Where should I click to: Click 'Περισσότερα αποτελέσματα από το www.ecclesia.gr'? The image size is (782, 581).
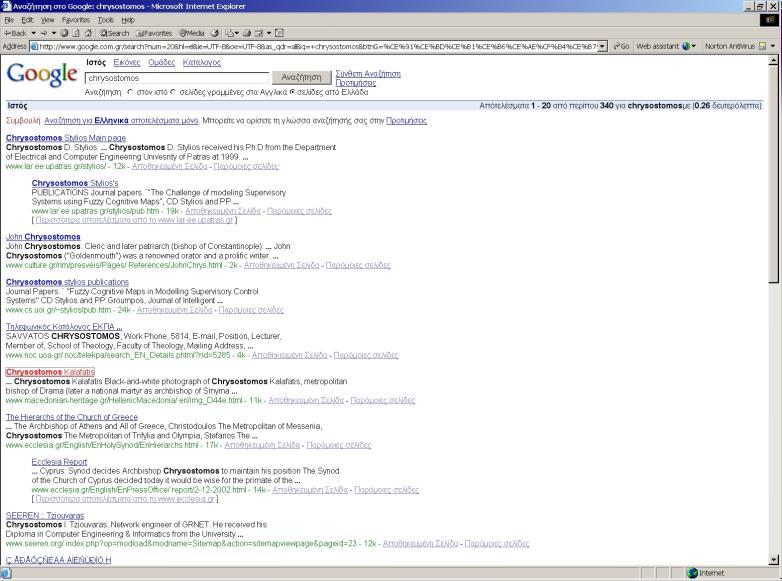[125, 499]
